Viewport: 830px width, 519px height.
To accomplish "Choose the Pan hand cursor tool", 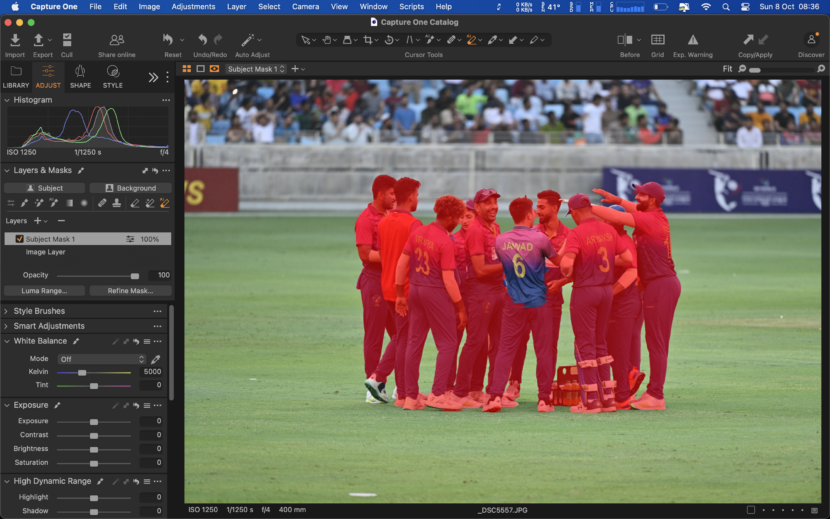I will [x=327, y=40].
